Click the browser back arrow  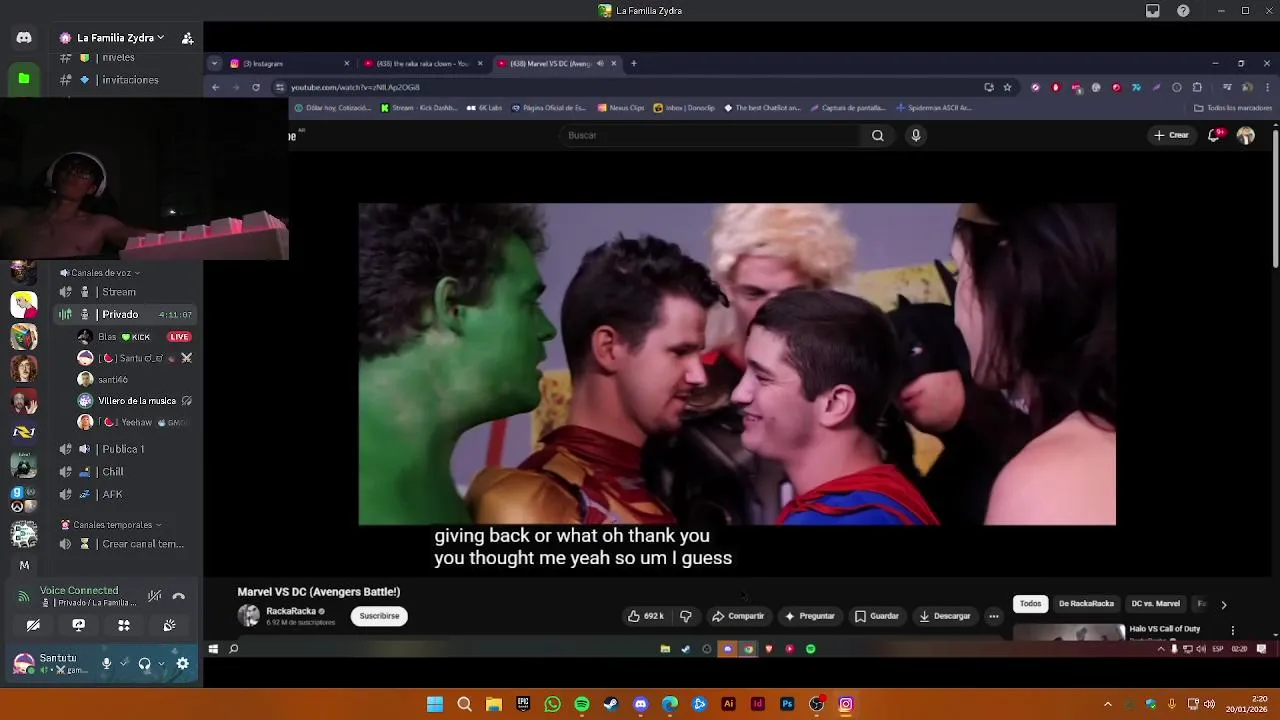pos(215,87)
